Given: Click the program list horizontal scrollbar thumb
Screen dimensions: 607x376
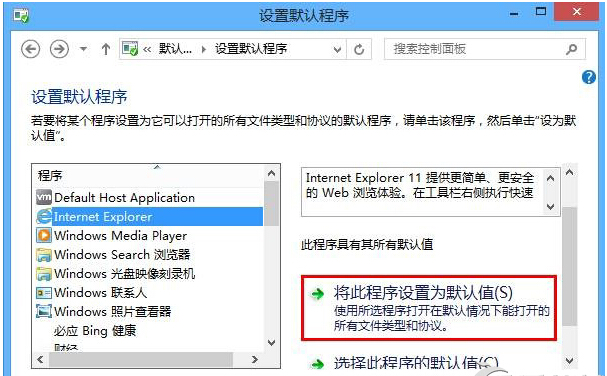Looking at the screenshot, I should pyautogui.click(x=141, y=360).
